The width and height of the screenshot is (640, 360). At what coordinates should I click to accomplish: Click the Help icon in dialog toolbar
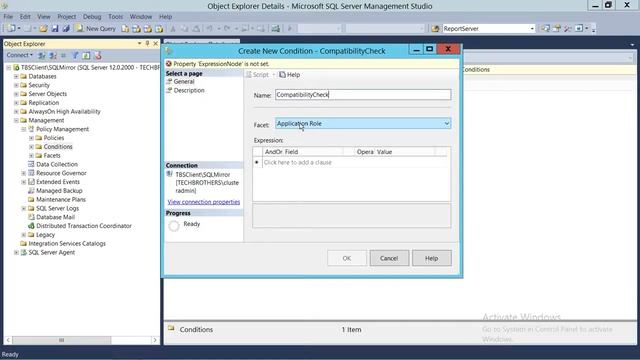[289, 75]
